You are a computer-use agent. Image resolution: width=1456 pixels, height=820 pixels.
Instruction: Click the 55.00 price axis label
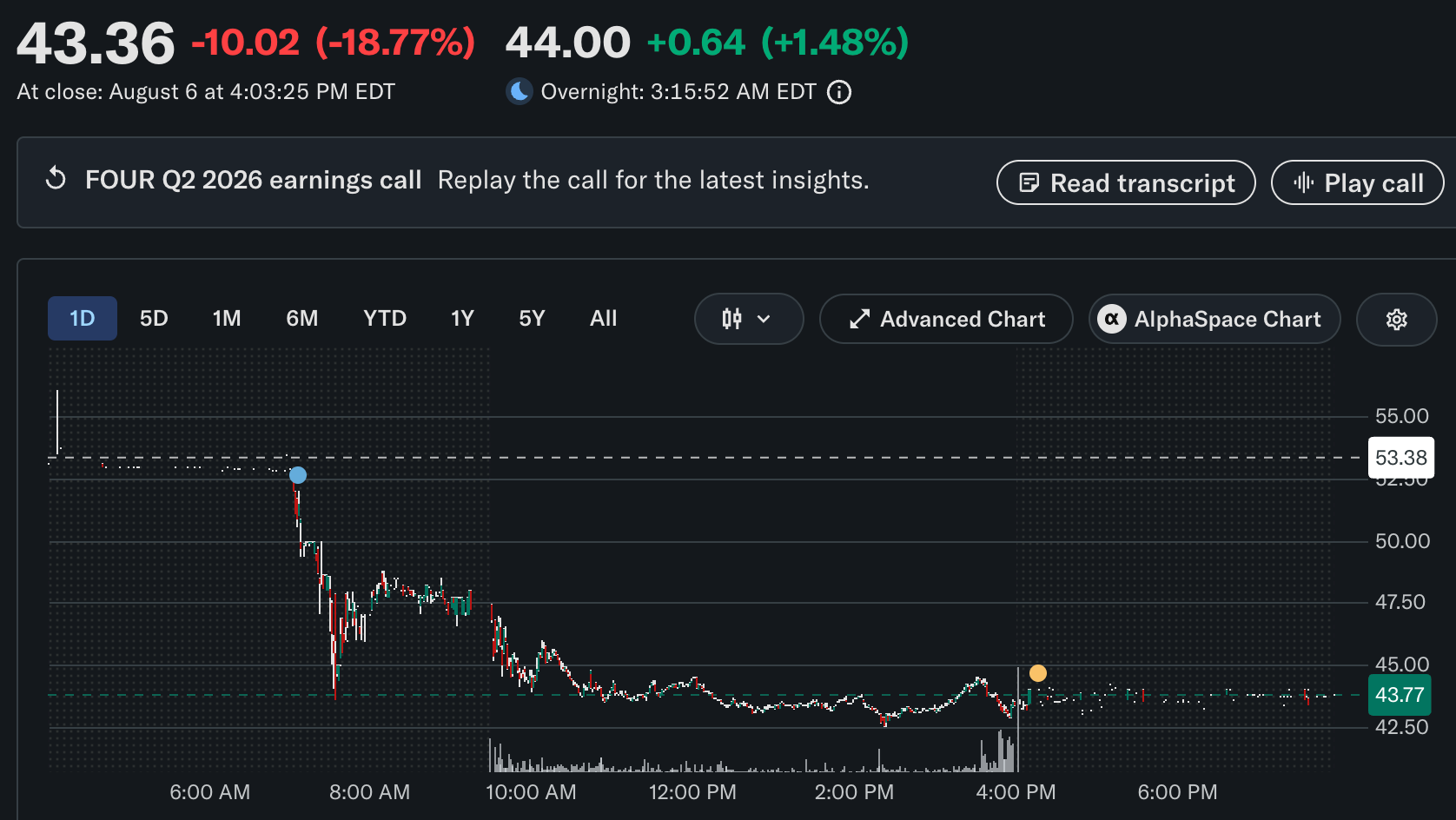pos(1402,416)
